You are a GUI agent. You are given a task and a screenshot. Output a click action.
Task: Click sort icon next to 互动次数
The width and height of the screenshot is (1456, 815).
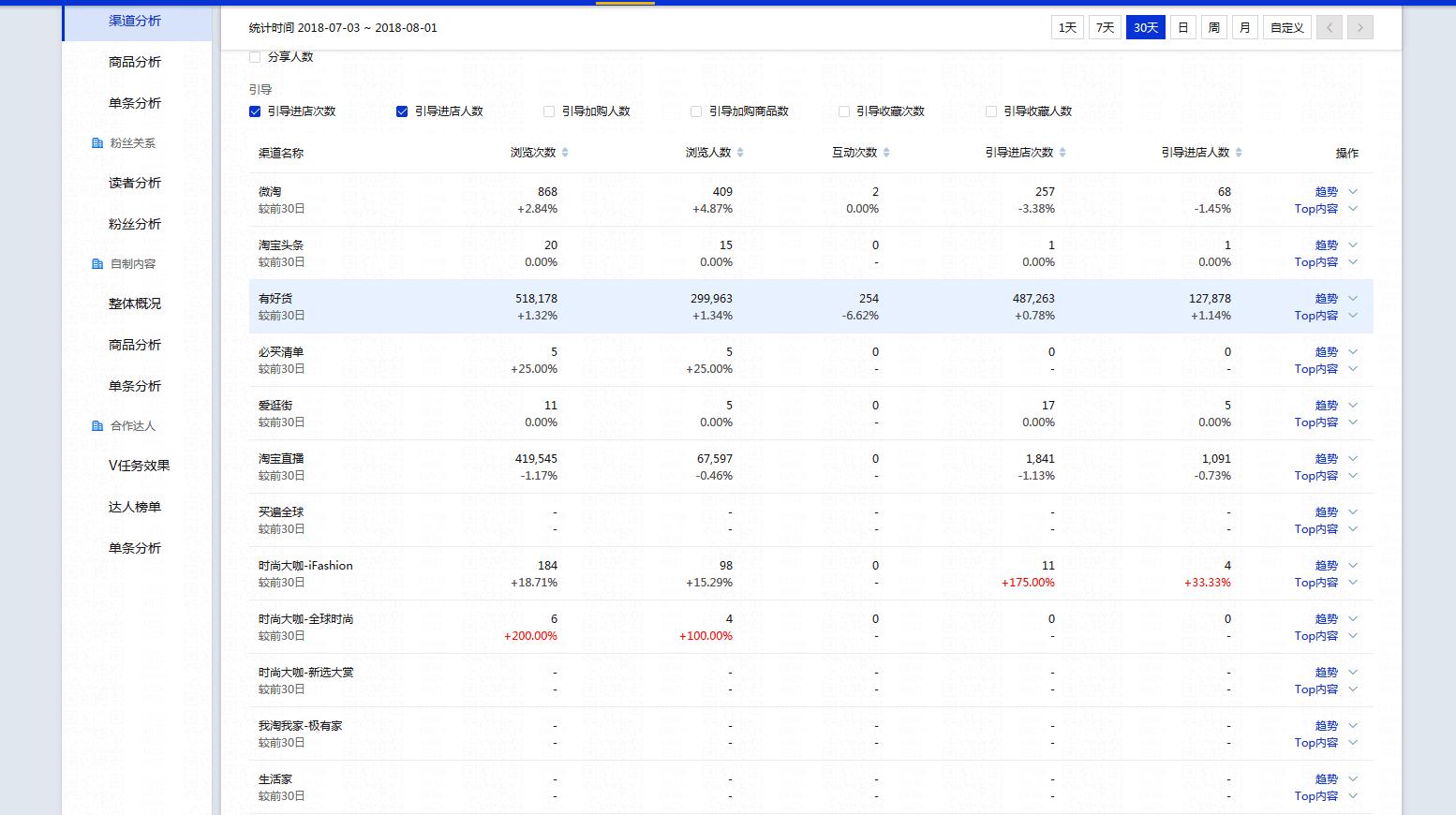pyautogui.click(x=886, y=153)
